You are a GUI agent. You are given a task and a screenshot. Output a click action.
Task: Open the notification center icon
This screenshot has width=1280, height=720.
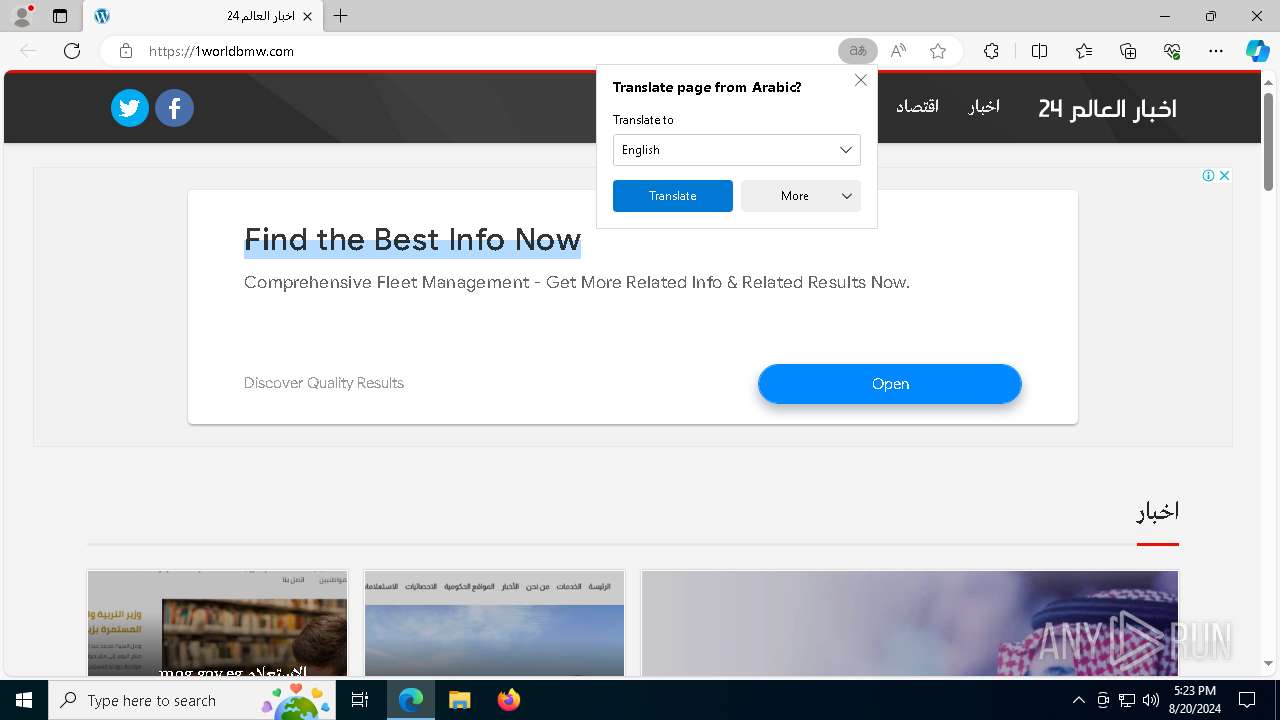pos(1247,700)
